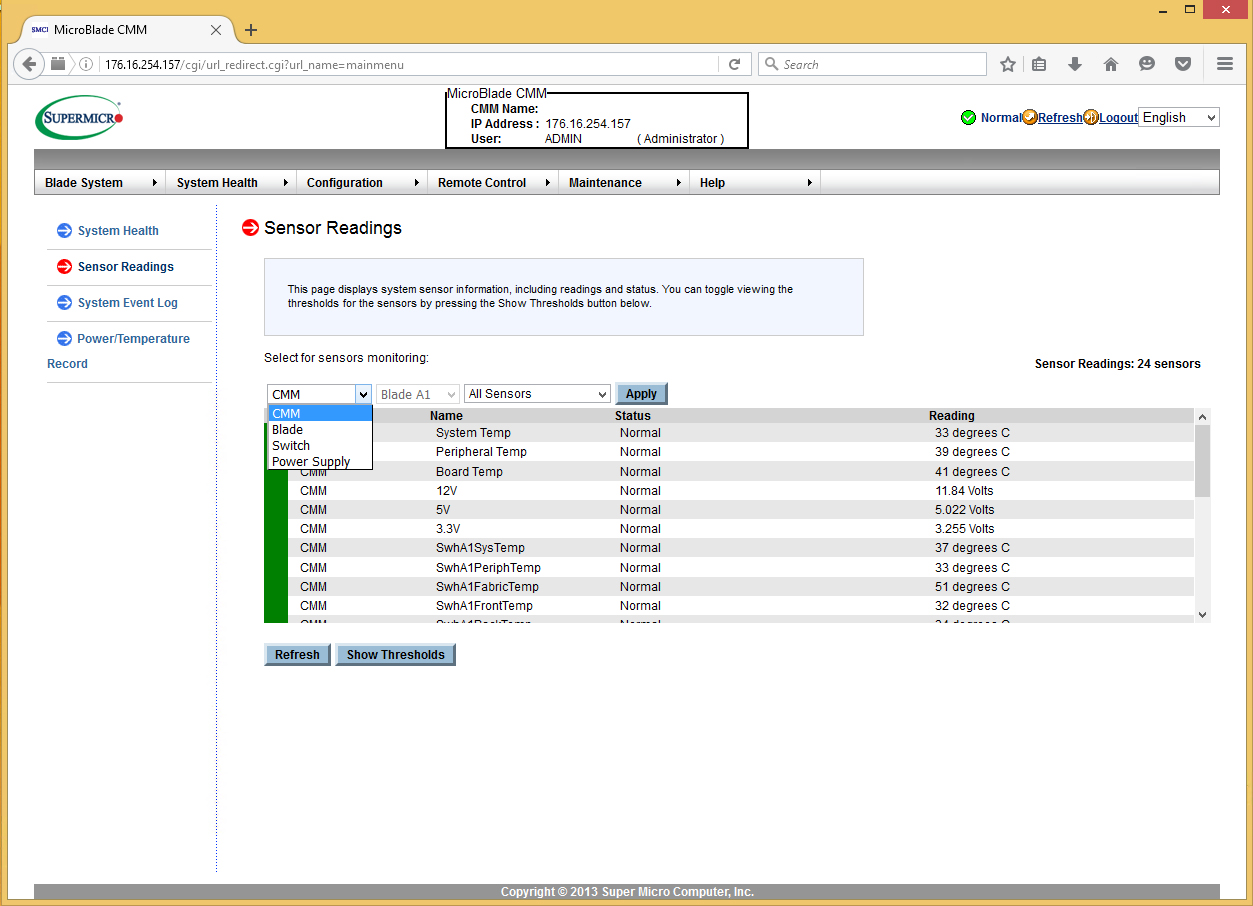1253x906 pixels.
Task: Open the System Event Log sidebar link
Action: [x=128, y=303]
